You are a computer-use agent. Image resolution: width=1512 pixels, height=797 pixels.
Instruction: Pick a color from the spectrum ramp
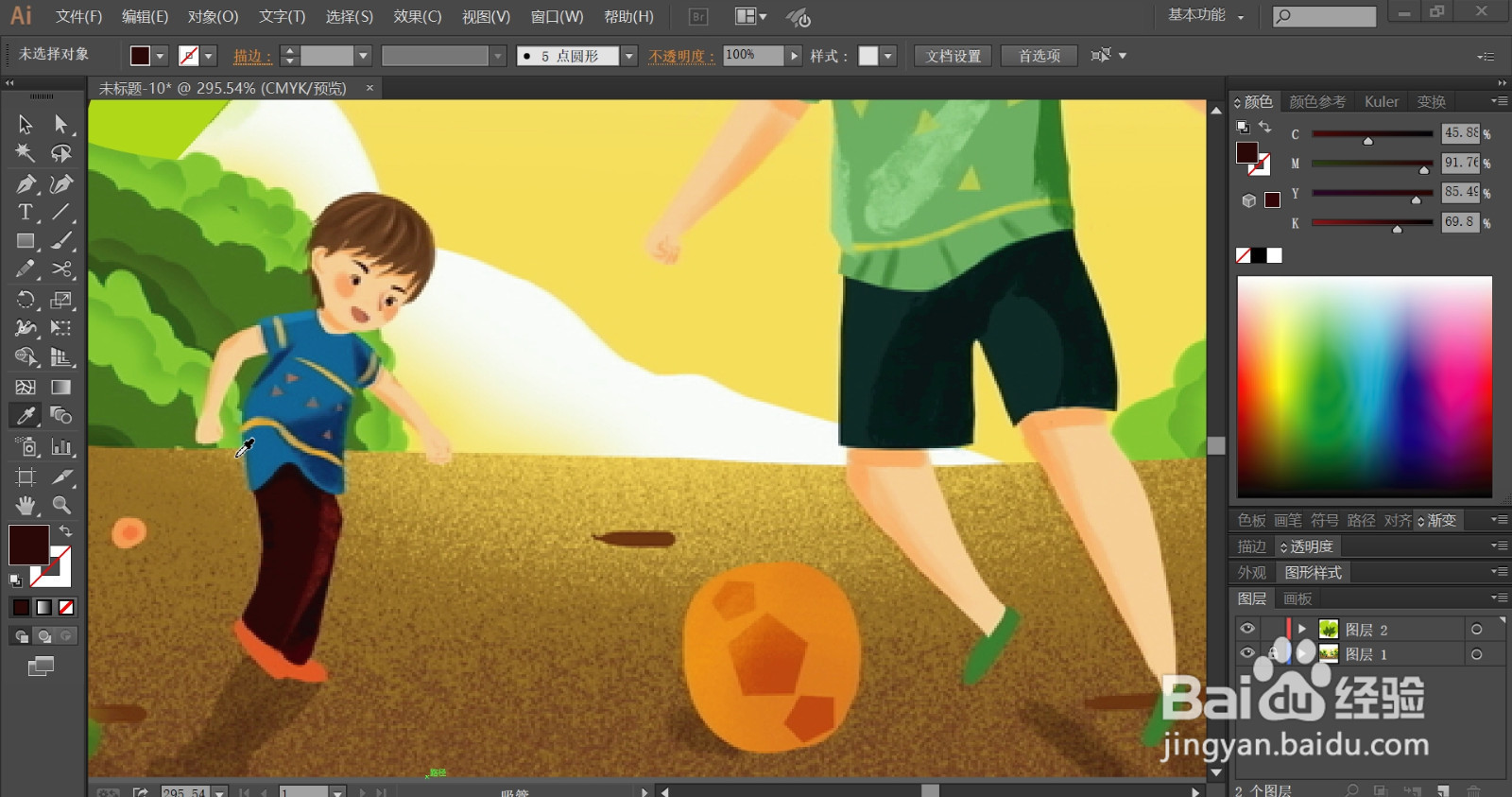coord(1365,387)
